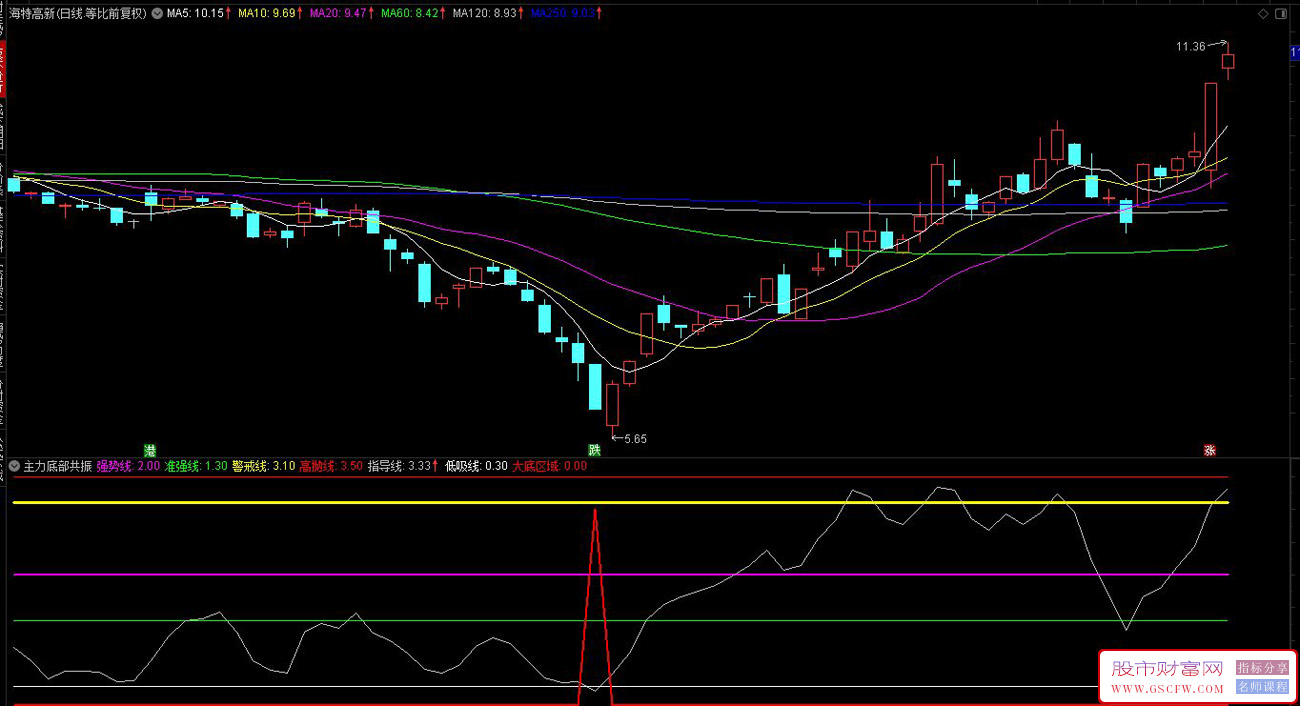Click the 警戒线 indicator label
Image resolution: width=1300 pixels, height=706 pixels.
click(263, 466)
